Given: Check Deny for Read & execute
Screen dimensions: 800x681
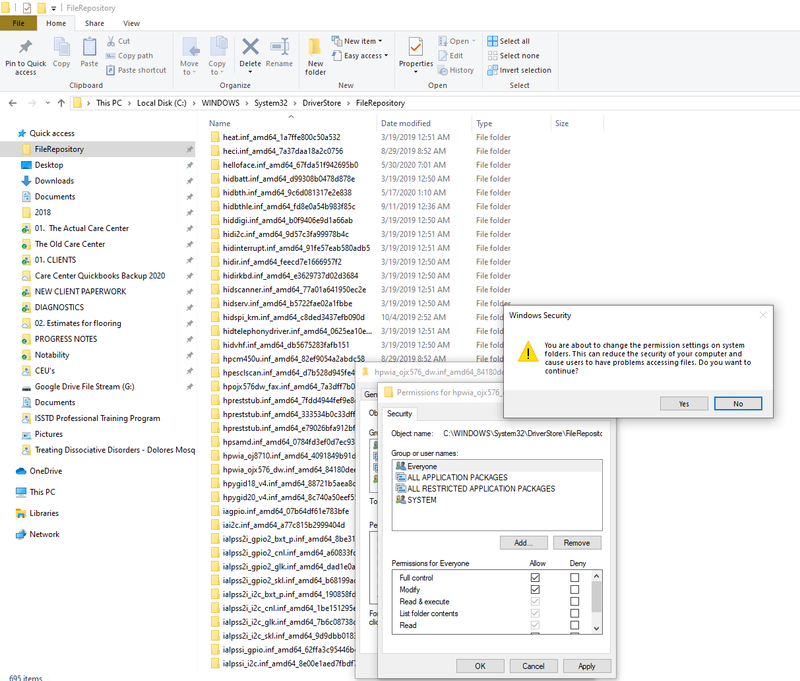Looking at the screenshot, I should [x=574, y=602].
